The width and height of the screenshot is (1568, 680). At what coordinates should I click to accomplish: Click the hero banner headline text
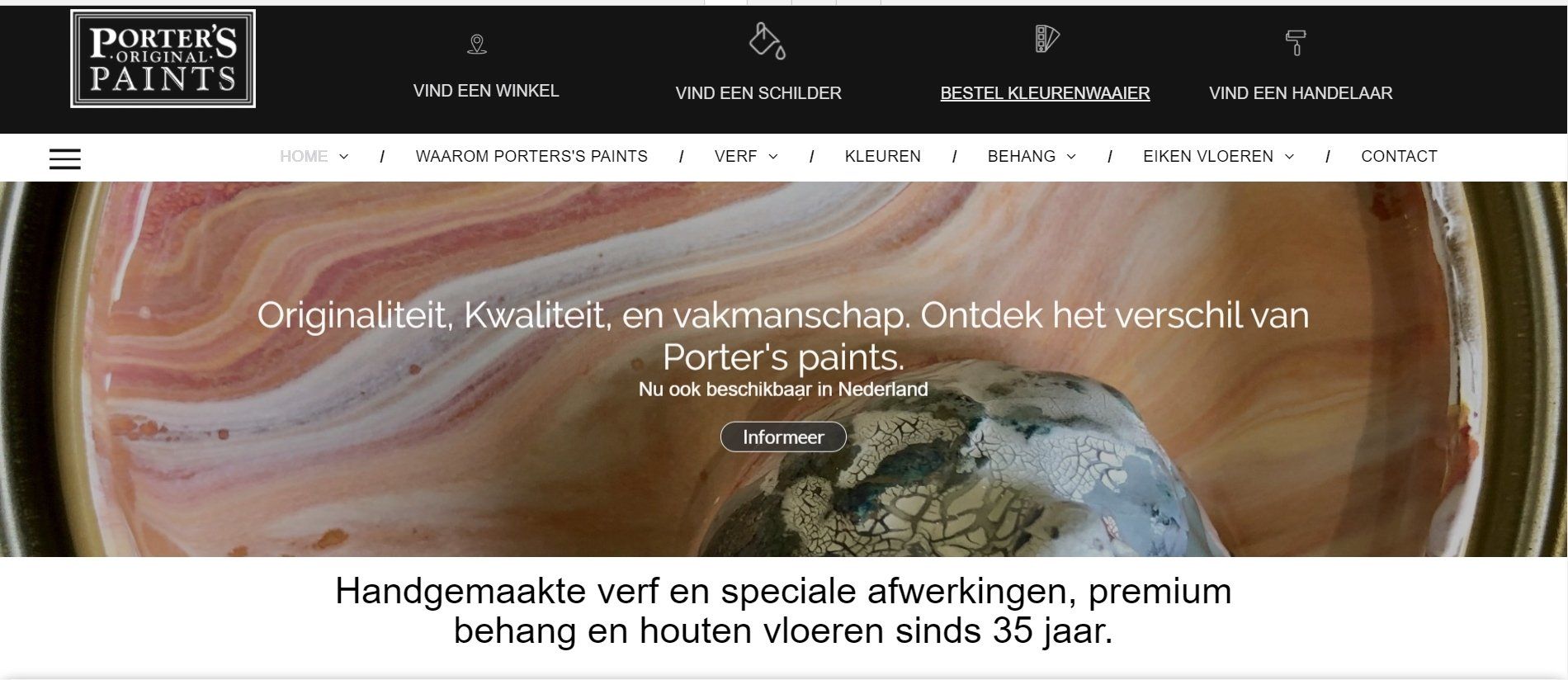pyautogui.click(x=783, y=336)
